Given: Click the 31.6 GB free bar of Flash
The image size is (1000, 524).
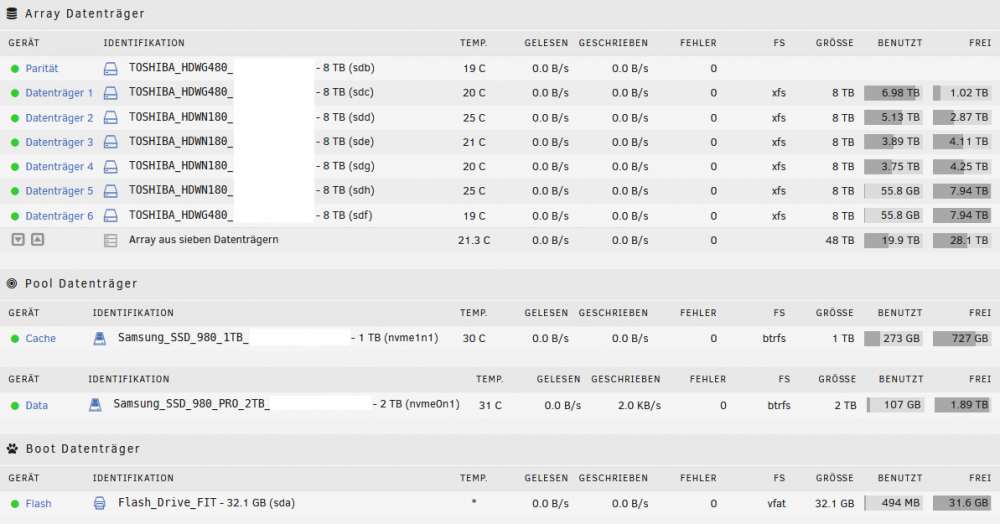Looking at the screenshot, I should point(961,503).
